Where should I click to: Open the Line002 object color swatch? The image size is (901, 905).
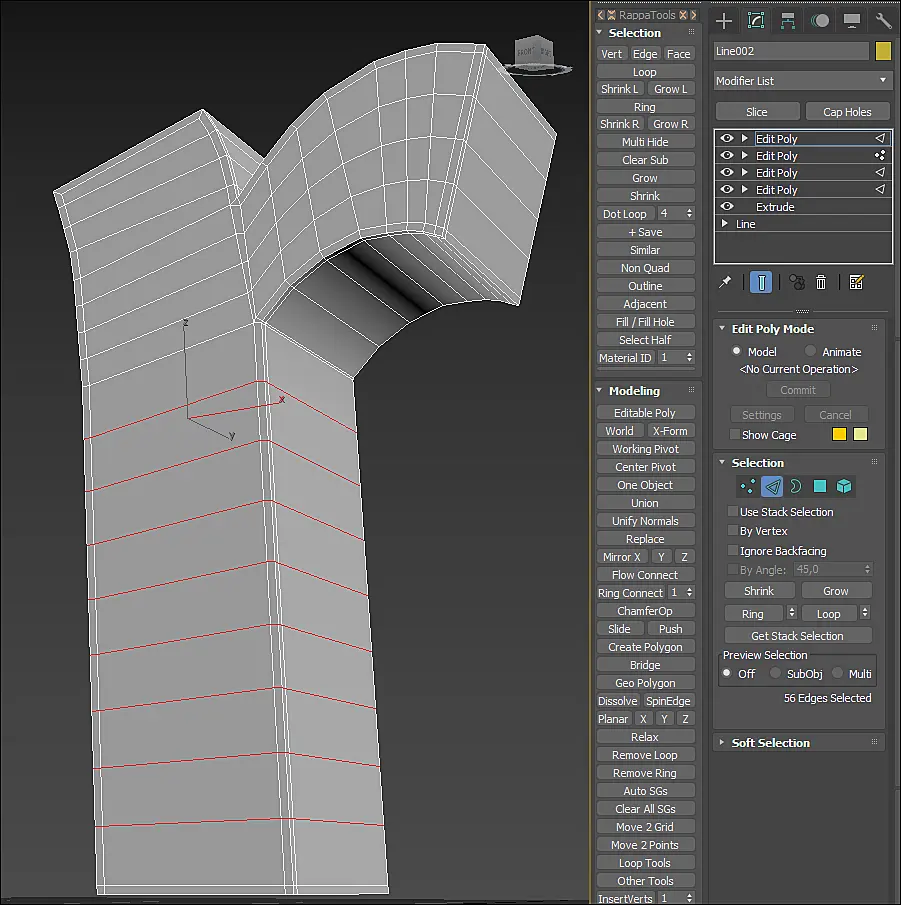[883, 51]
